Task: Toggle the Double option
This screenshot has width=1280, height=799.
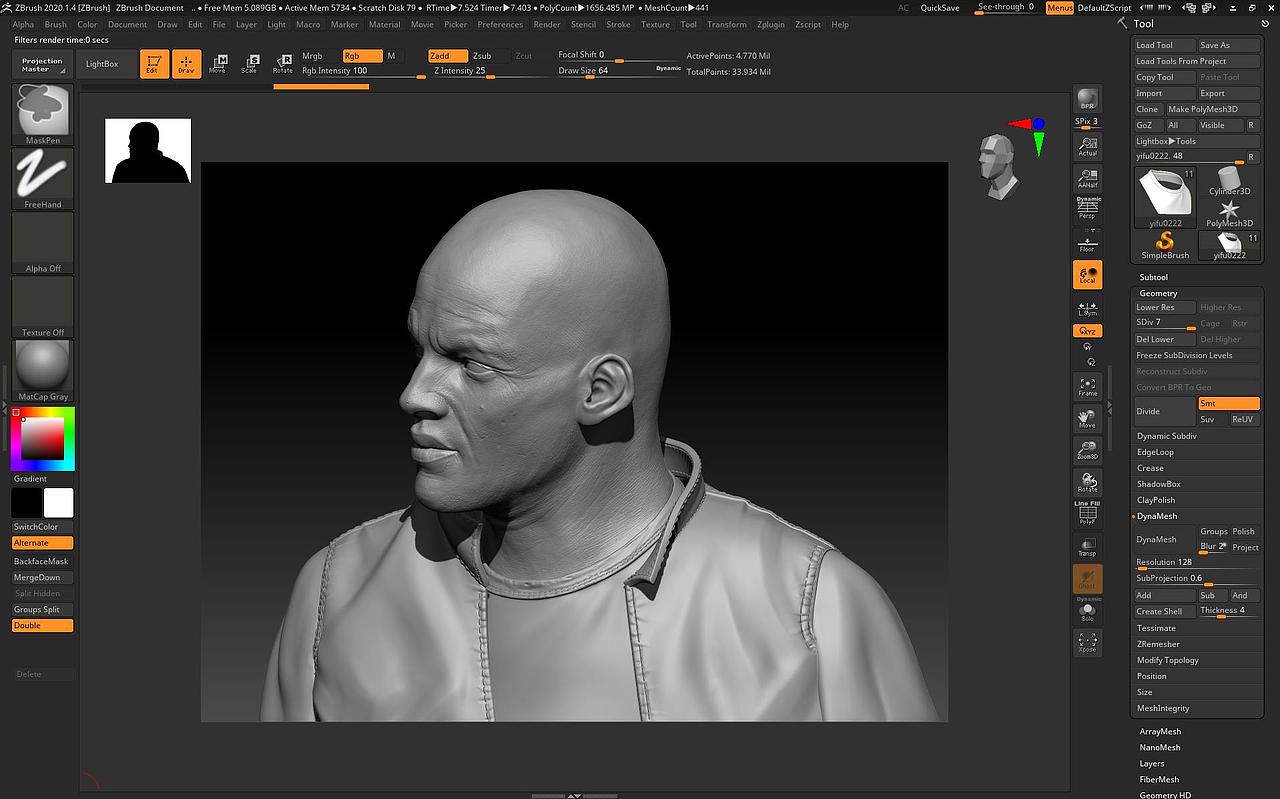Action: coord(43,626)
